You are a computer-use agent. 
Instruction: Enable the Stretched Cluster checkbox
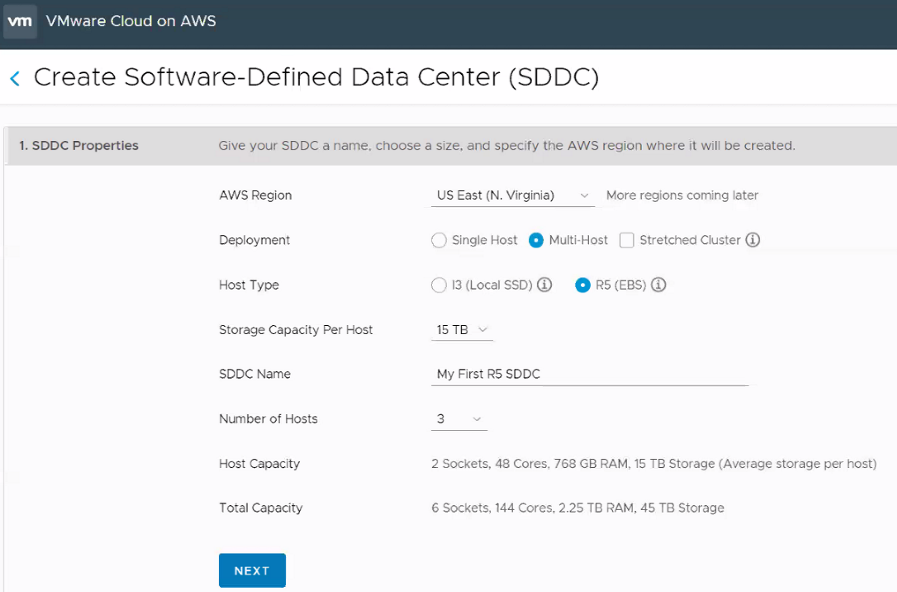pyautogui.click(x=627, y=240)
